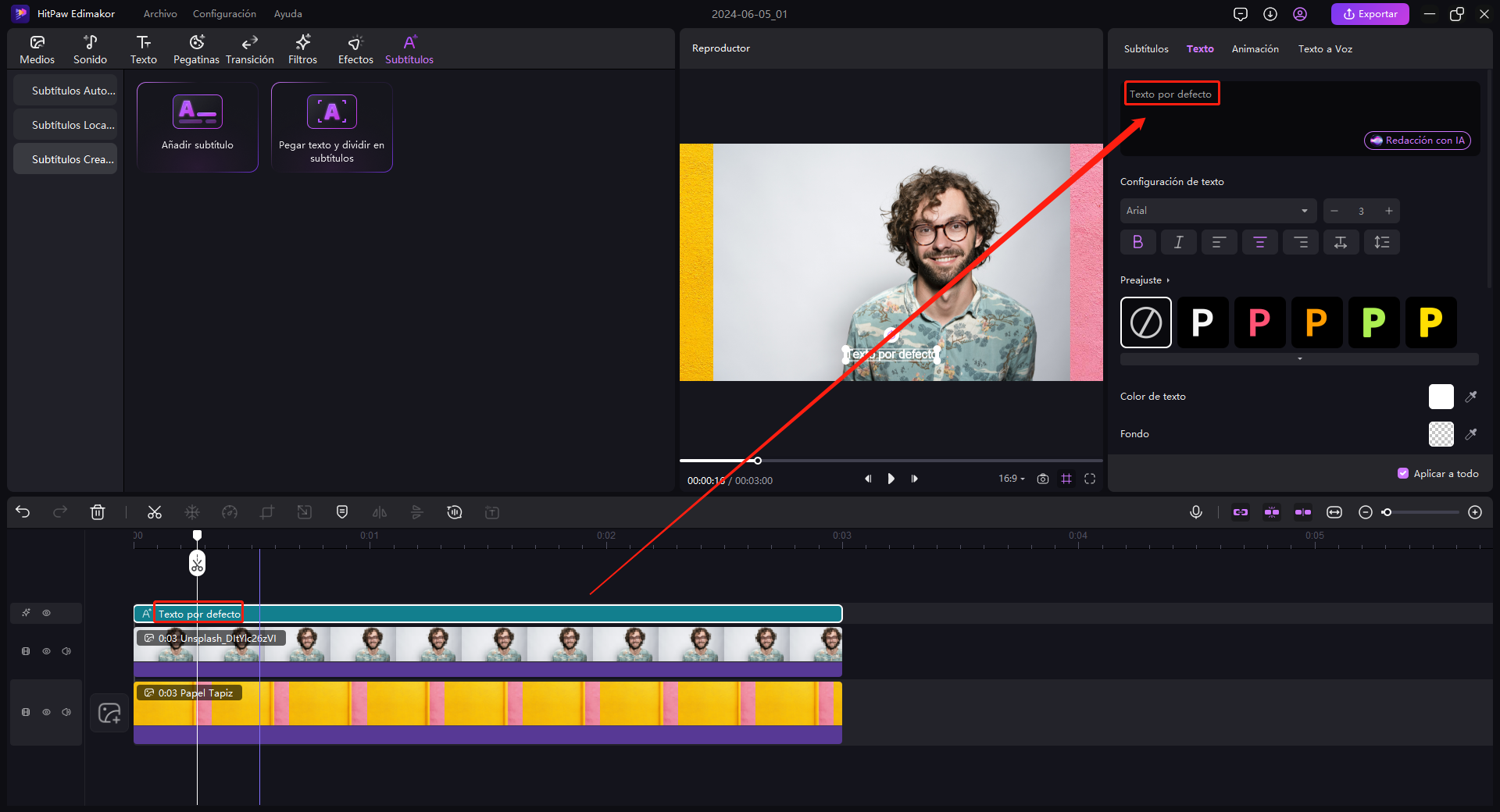Toggle visibility of the Papel Tapiz track

[x=47, y=712]
